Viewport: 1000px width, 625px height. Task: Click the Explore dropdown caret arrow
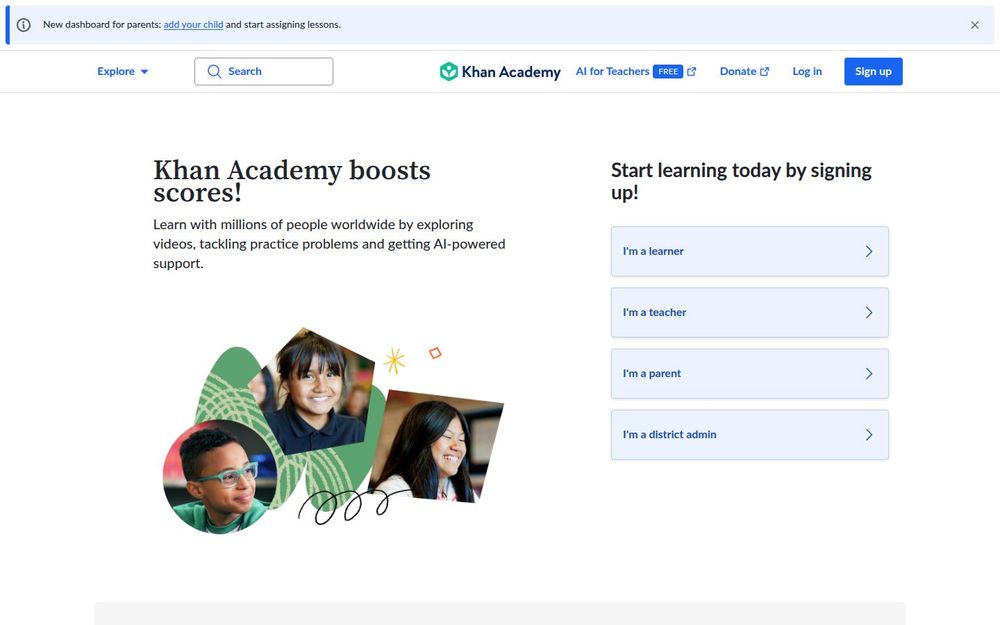point(144,71)
